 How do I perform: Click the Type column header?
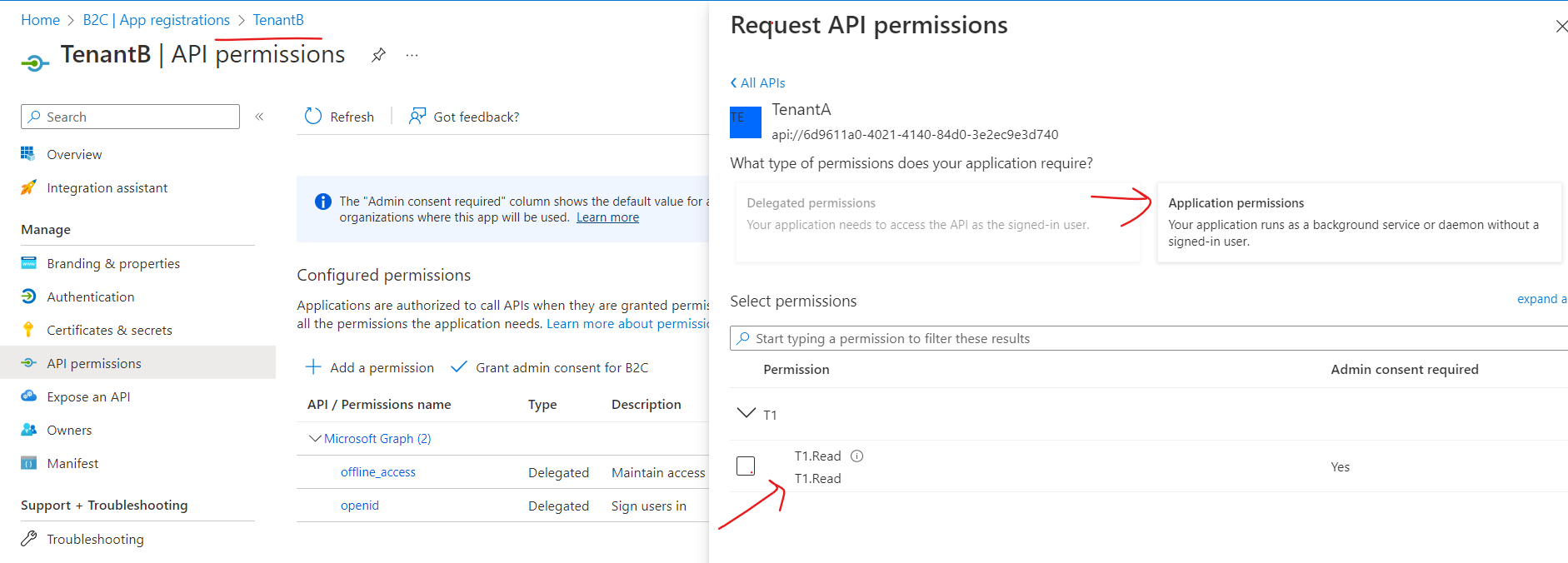(542, 405)
